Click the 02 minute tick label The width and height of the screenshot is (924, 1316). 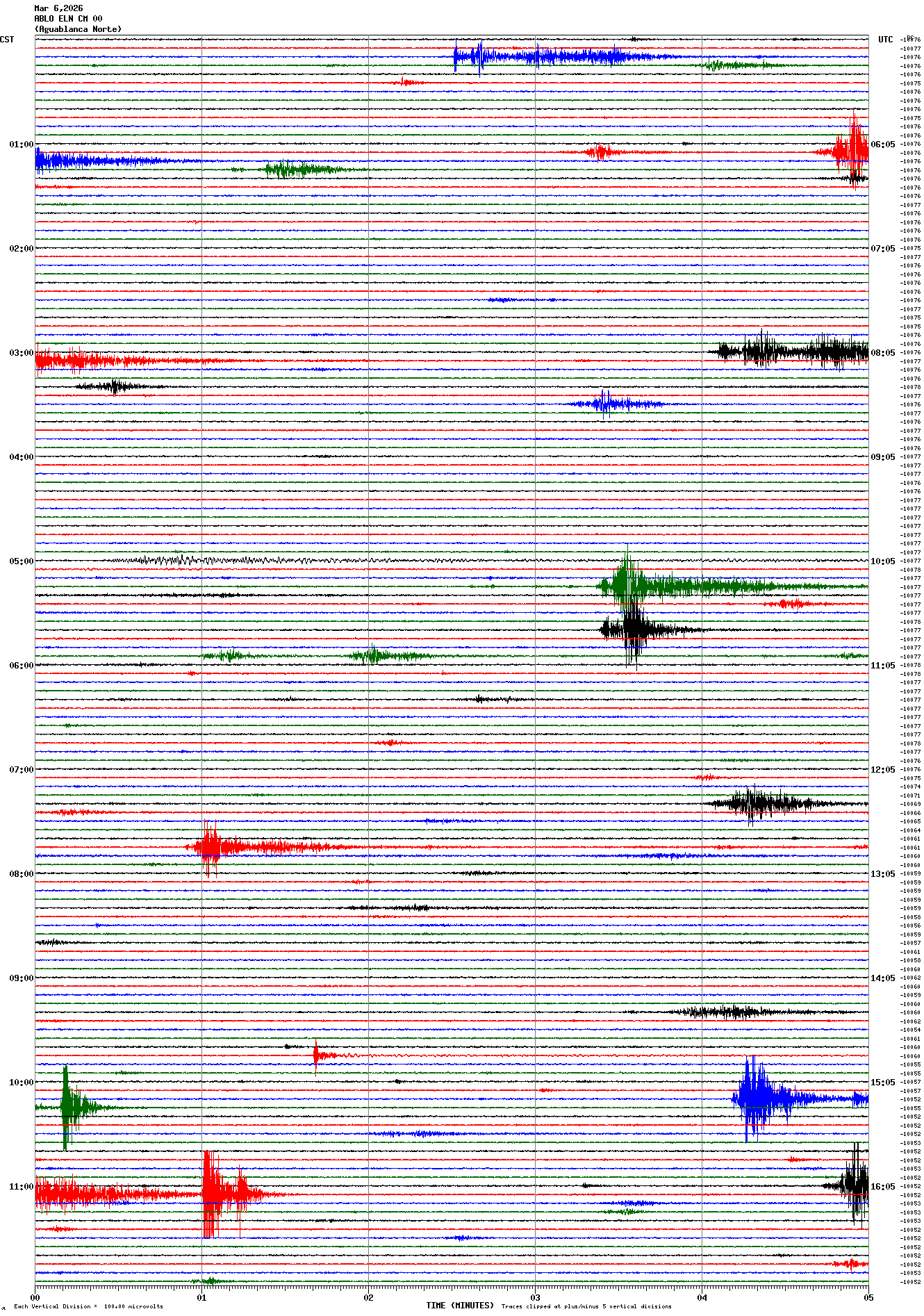pyautogui.click(x=368, y=1297)
